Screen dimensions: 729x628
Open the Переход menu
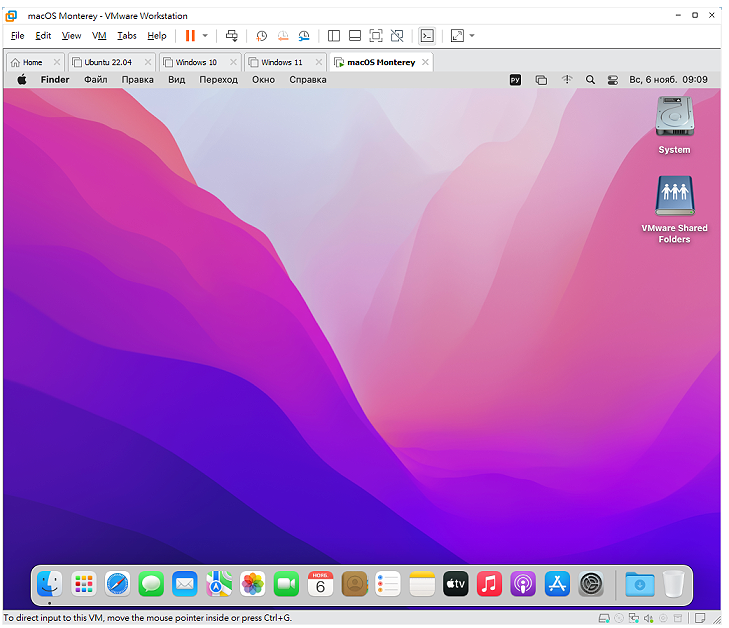coord(219,79)
